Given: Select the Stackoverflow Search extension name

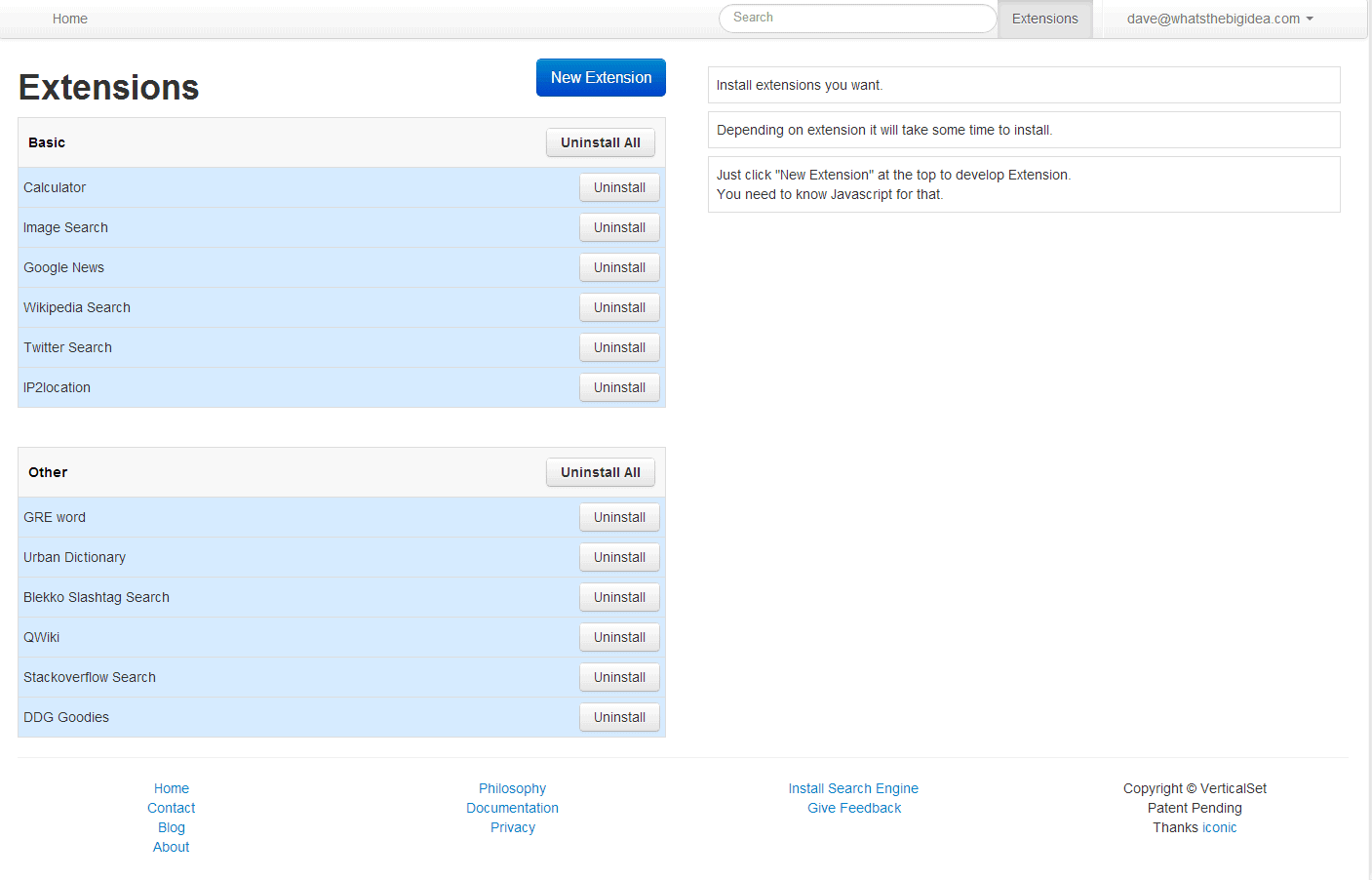Looking at the screenshot, I should click(x=90, y=677).
